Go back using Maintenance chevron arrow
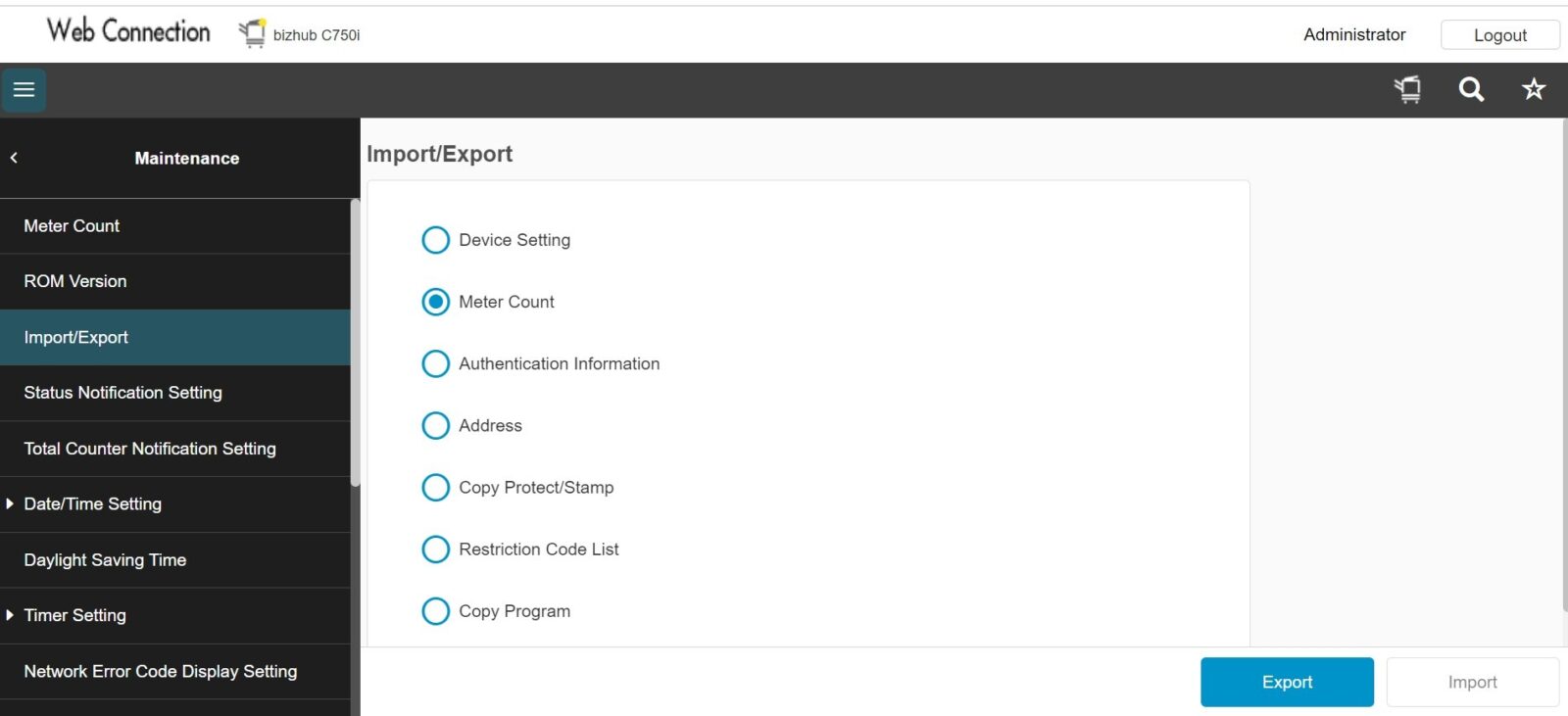This screenshot has width=1568, height=716. click(x=14, y=158)
